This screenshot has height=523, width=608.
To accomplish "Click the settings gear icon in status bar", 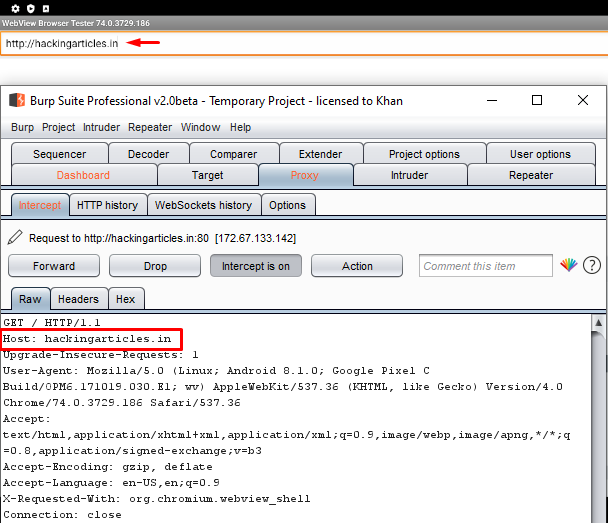I will click(15, 8).
